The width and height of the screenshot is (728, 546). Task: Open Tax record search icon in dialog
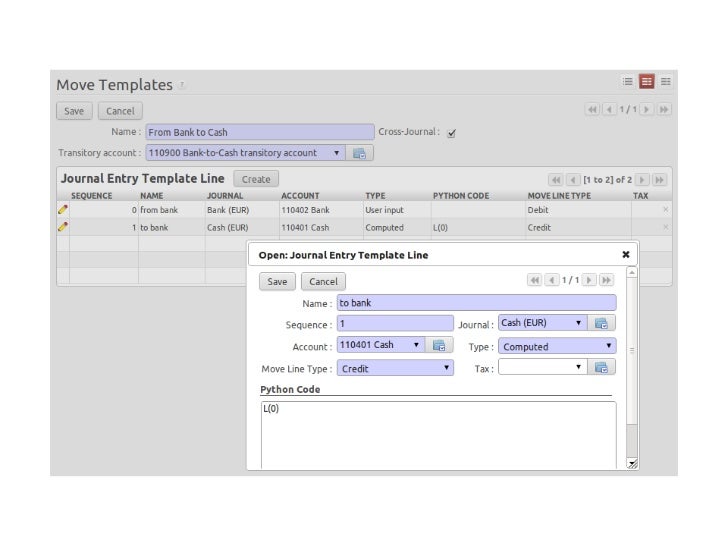(x=601, y=367)
